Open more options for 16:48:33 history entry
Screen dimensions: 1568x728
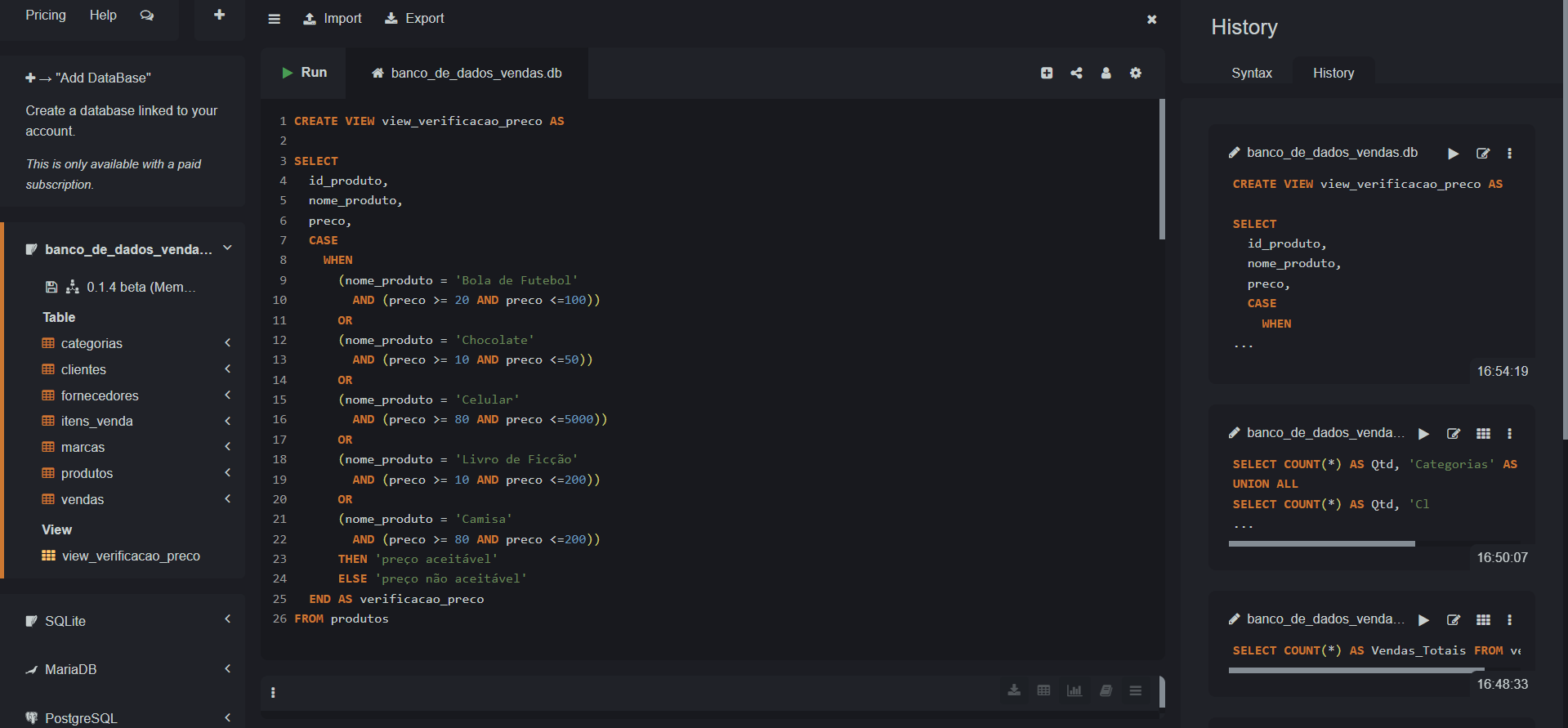tap(1509, 620)
